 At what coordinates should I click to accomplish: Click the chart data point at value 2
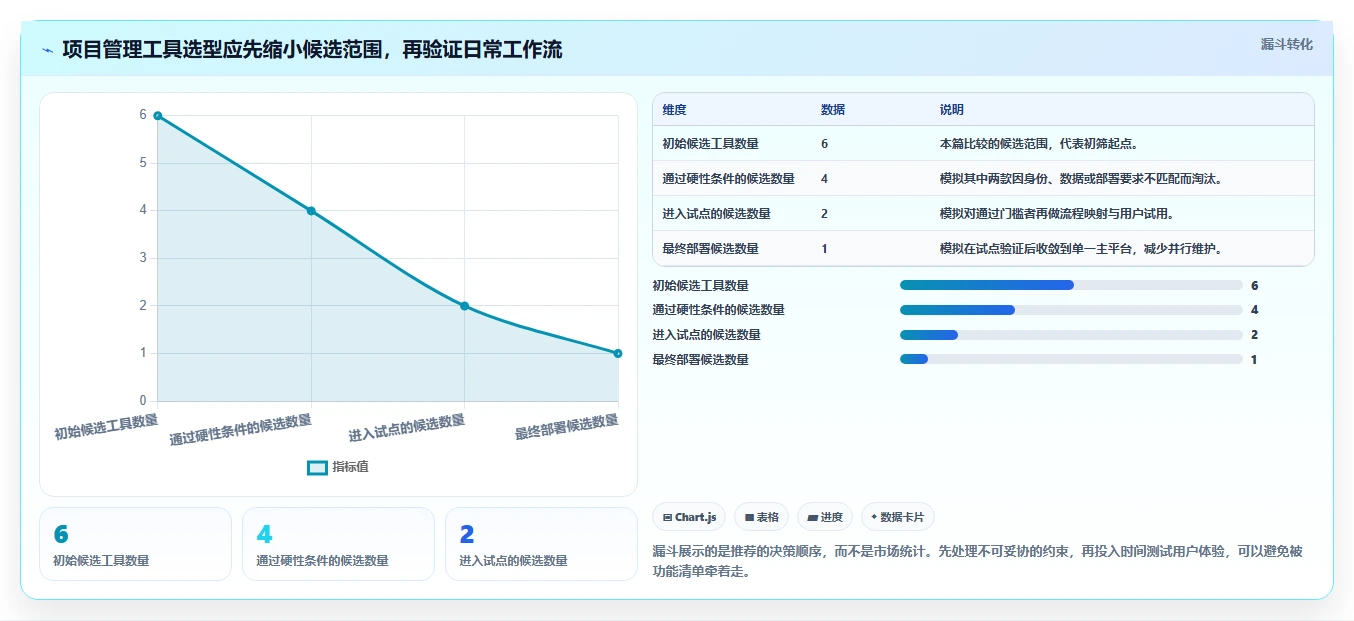(464, 306)
